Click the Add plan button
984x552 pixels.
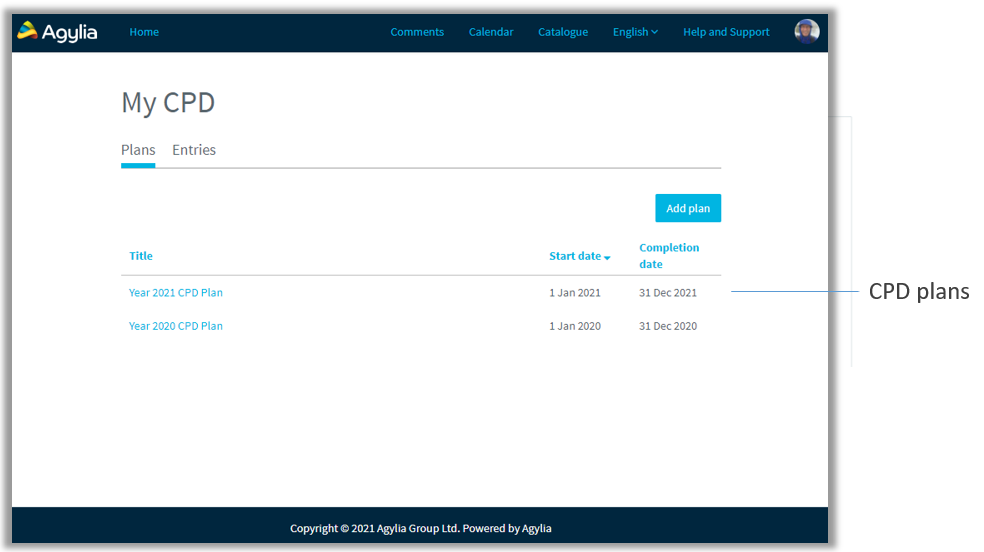click(x=688, y=208)
